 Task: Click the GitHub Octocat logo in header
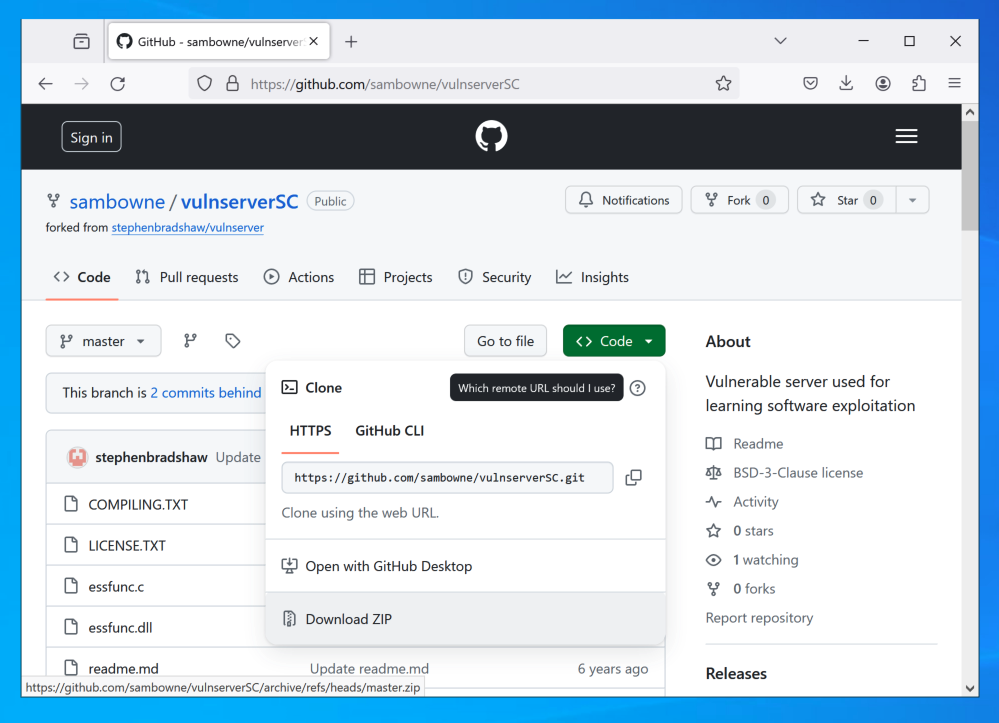coord(491,136)
